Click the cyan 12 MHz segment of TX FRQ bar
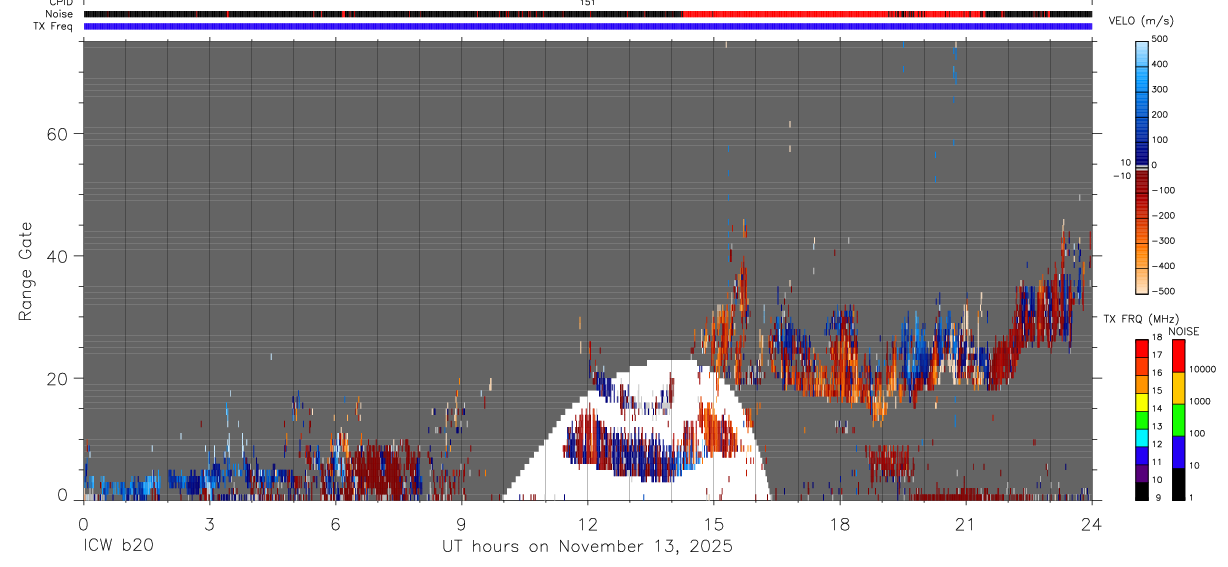 click(x=1142, y=437)
